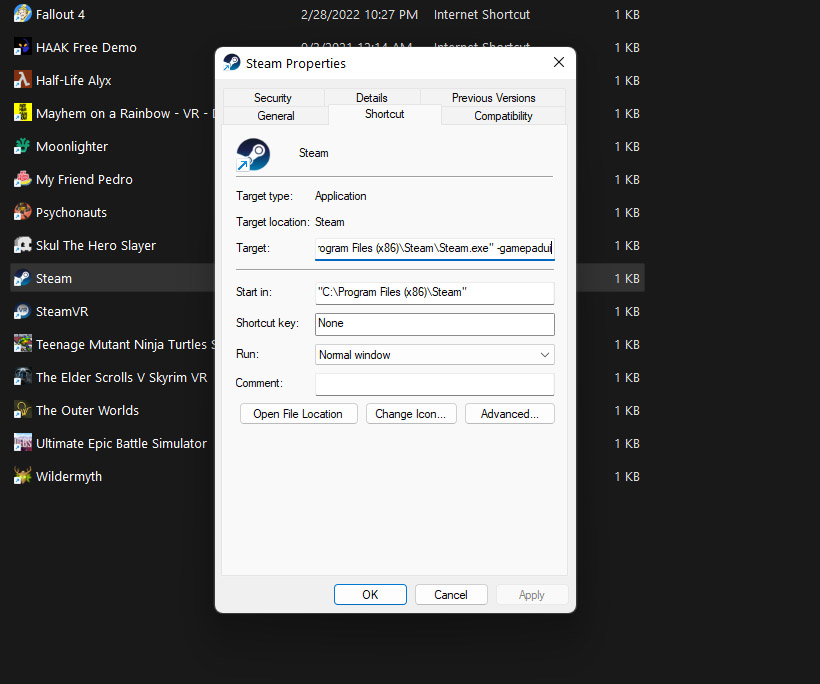Select the Shortcut tab

[x=384, y=114]
